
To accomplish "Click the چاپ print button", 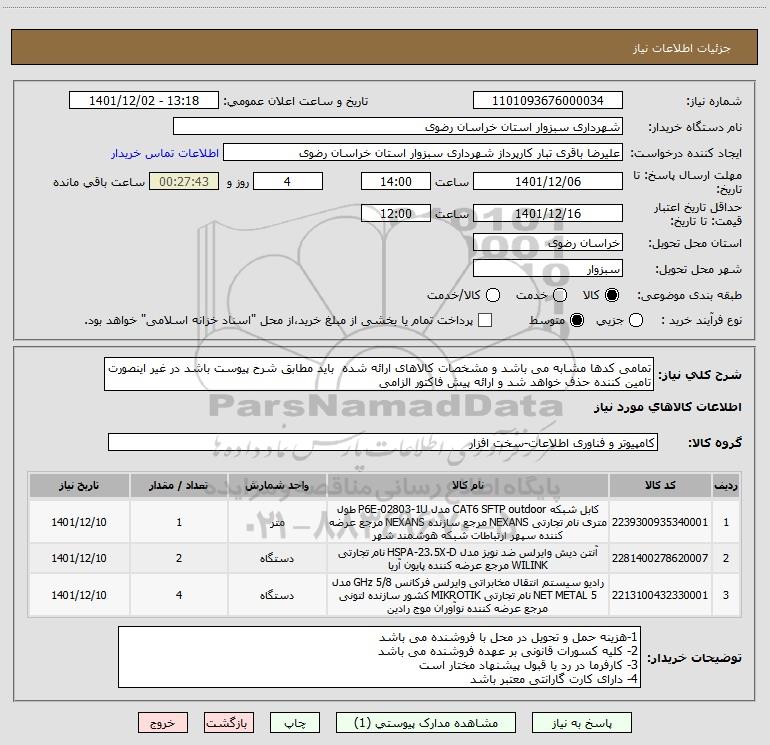I will (x=295, y=723).
